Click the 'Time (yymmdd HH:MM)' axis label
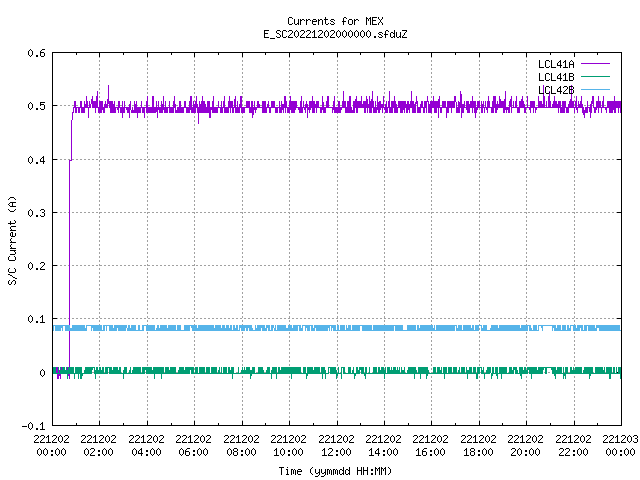Screen dimensions: 640x480 335,471
